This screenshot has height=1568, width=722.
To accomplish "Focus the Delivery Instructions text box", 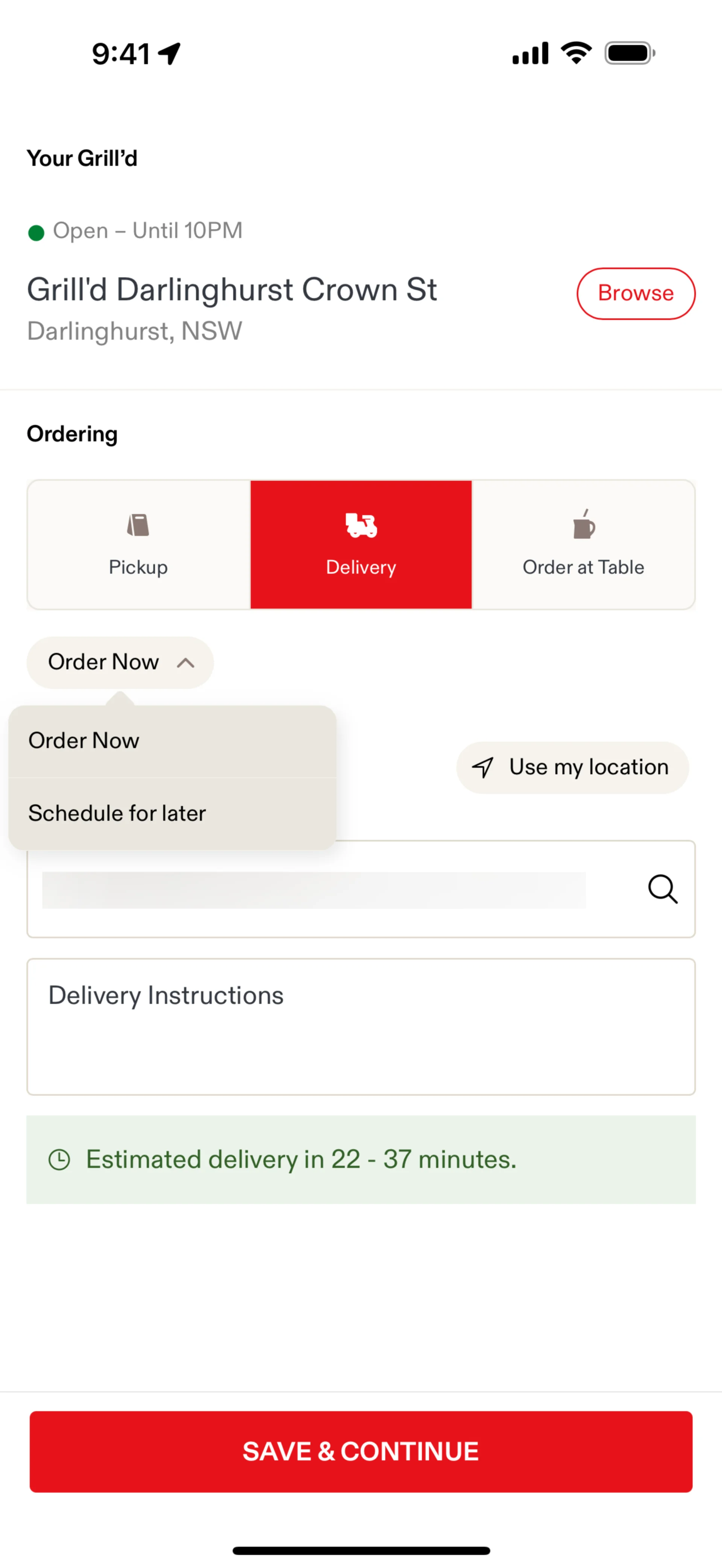I will pos(361,1026).
